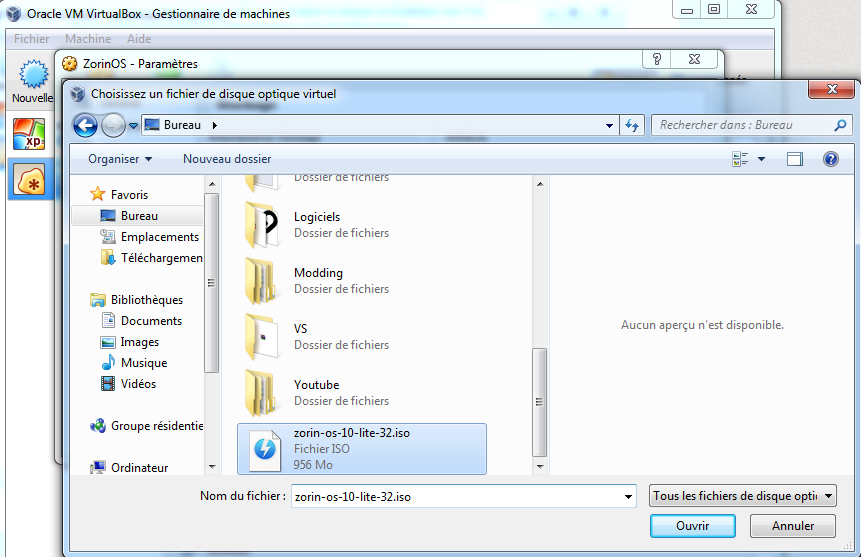Open Machine menu in VirtualBox window
The image size is (861, 557).
88,39
